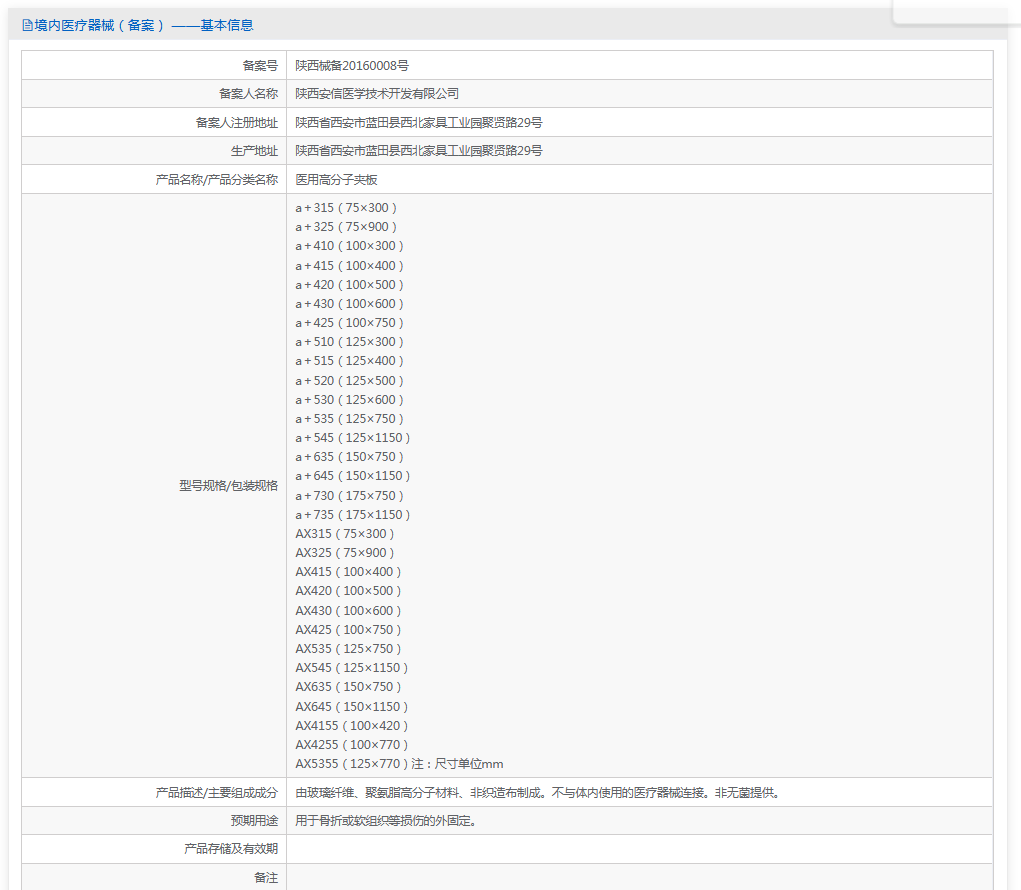Click the document icon beside 境内医疗器械 header

pyautogui.click(x=27, y=25)
